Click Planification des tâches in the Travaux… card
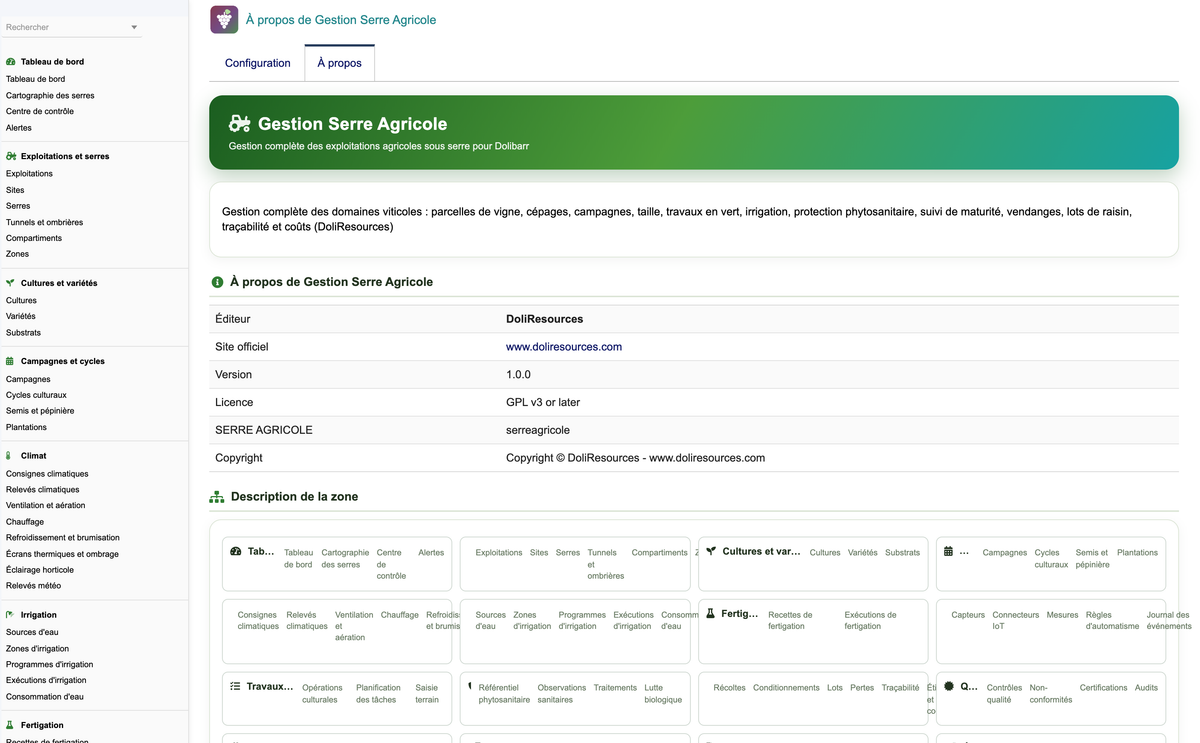Viewport: 1200px width, 743px height. pyautogui.click(x=378, y=694)
